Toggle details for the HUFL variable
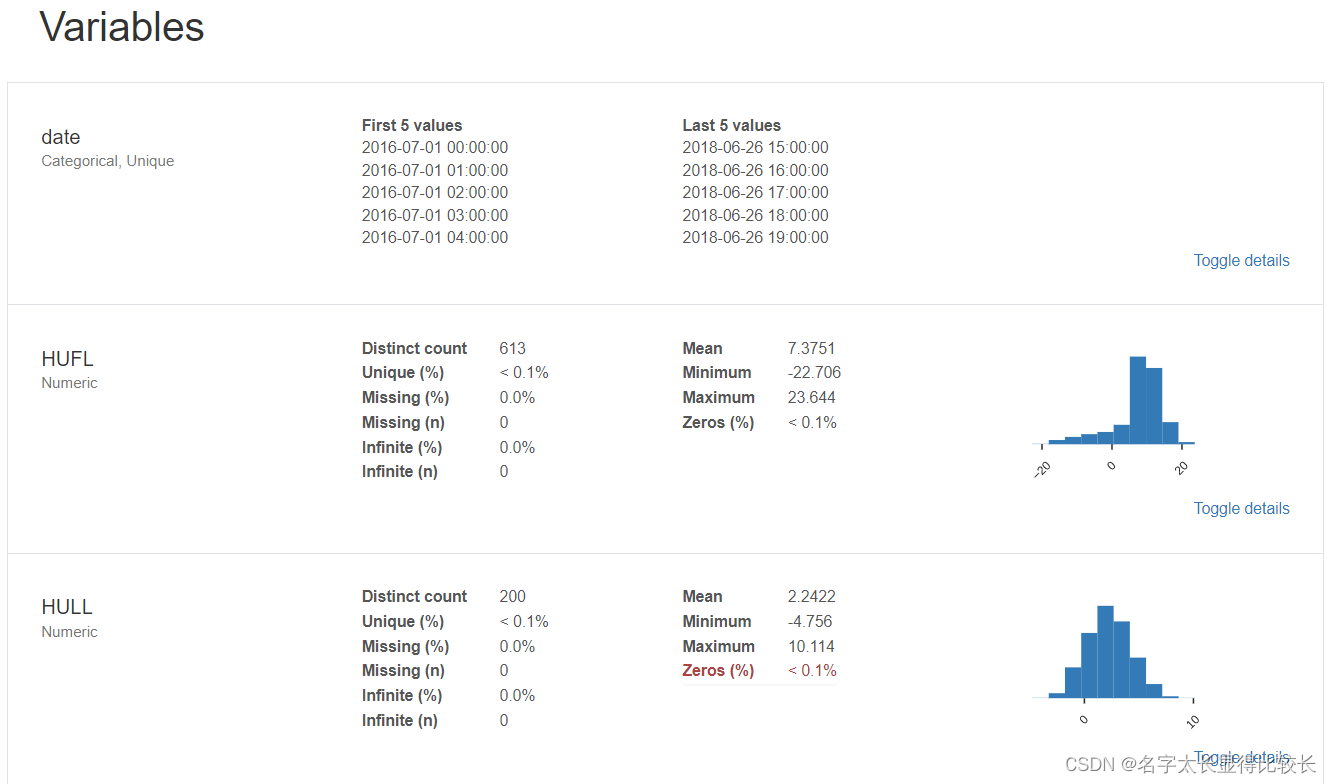The image size is (1332, 784). click(1241, 508)
